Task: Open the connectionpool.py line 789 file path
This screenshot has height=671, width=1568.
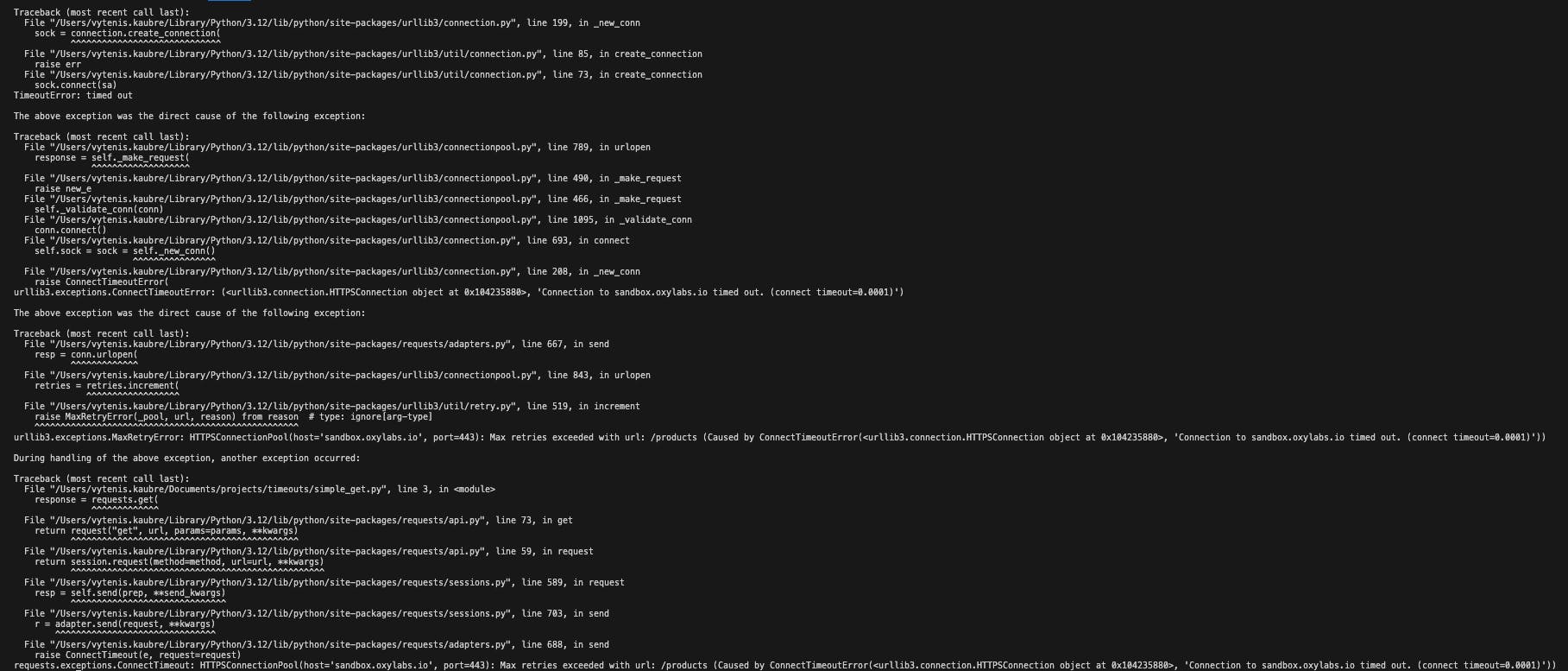Action: pos(294,148)
